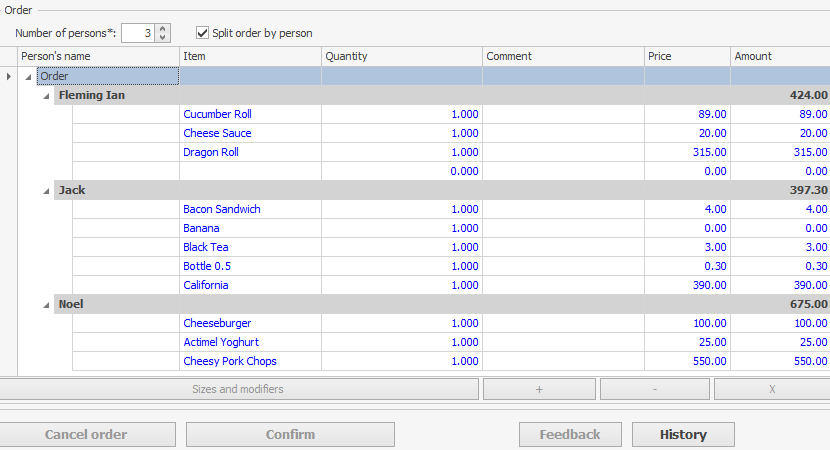Collapse the Jack person group

46,191
